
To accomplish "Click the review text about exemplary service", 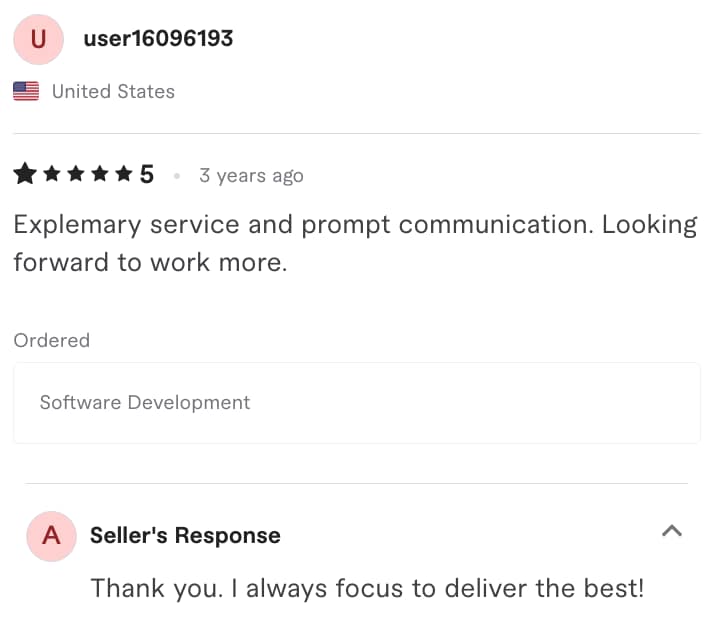I will 355,243.
